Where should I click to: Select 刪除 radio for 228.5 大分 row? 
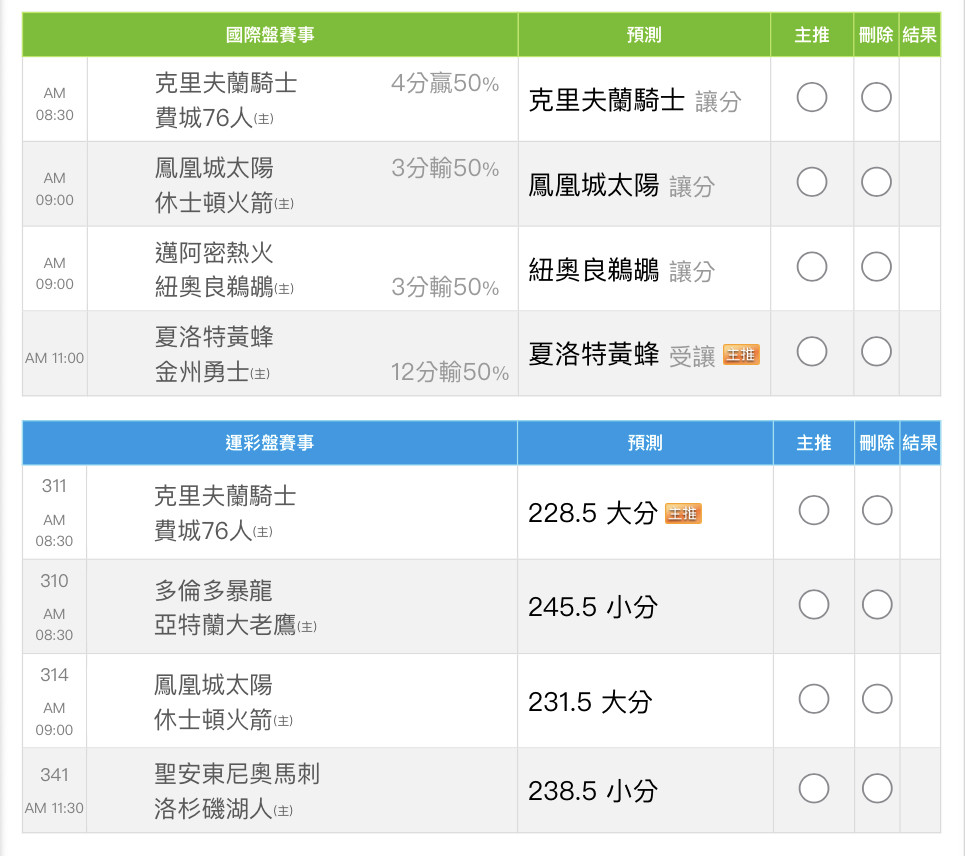tap(877, 510)
